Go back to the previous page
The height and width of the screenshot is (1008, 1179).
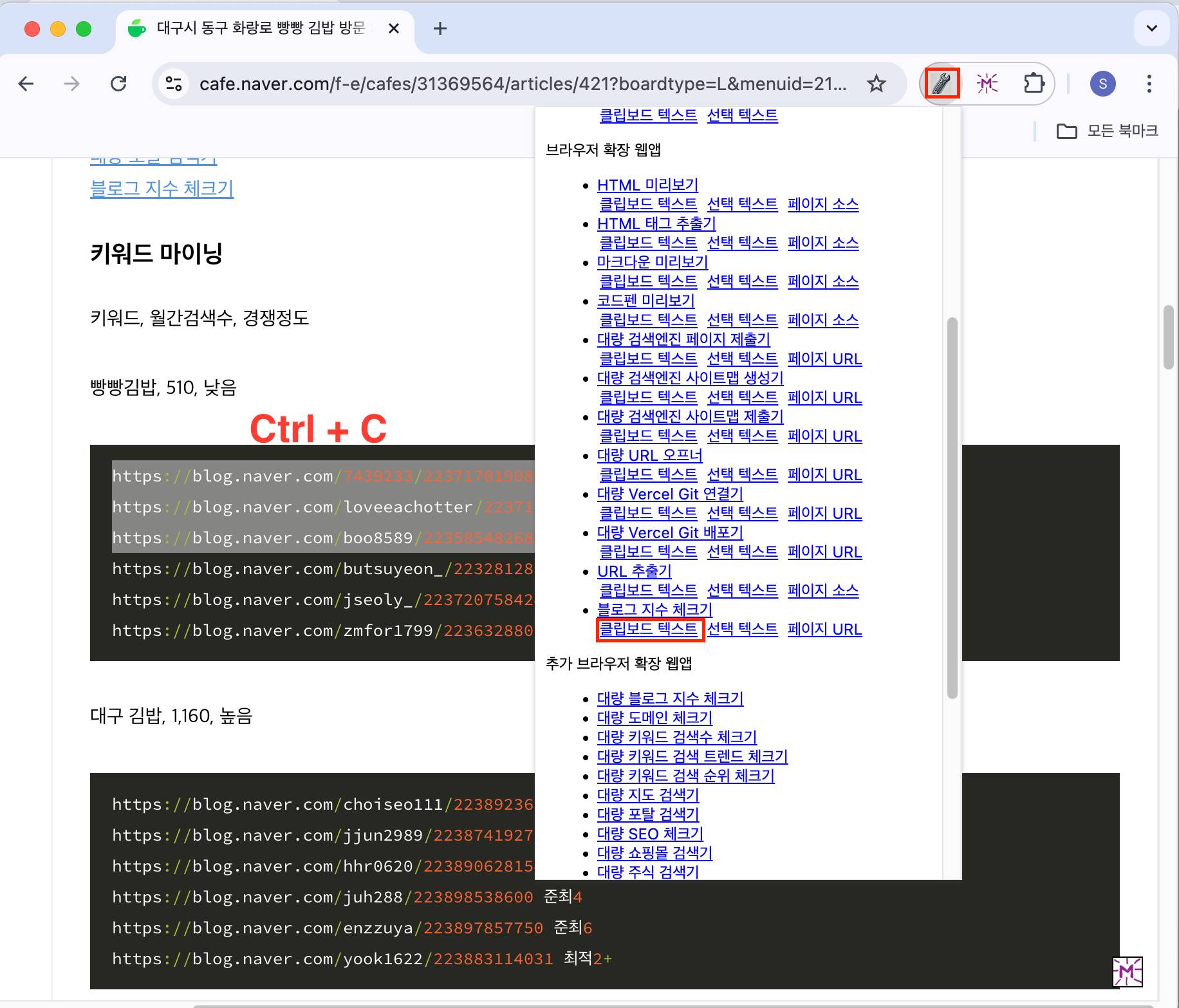(26, 84)
